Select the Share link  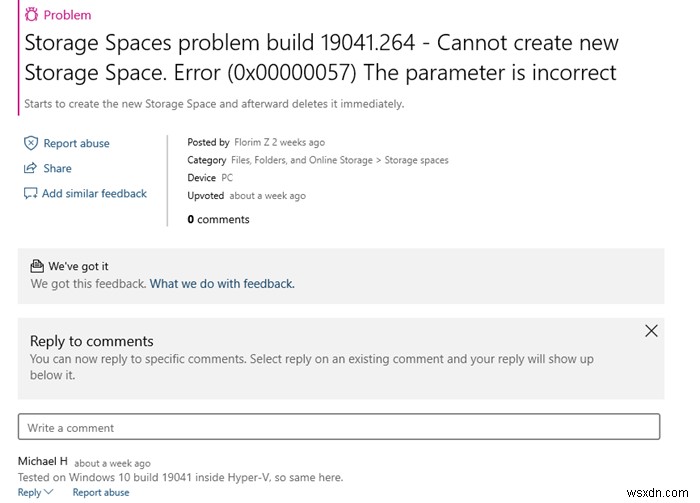click(x=57, y=168)
